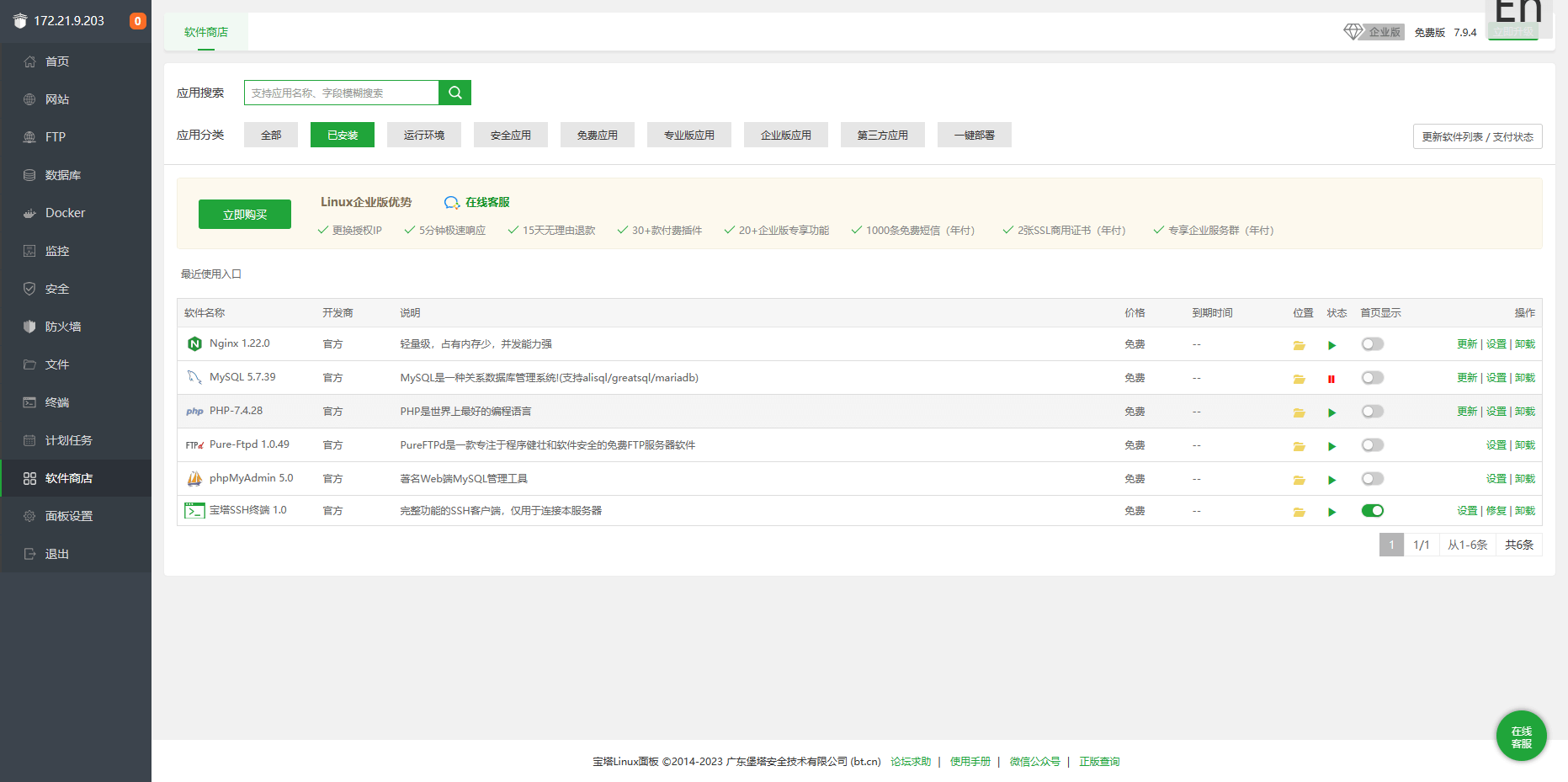The height and width of the screenshot is (782, 1568).
Task: Click MySQL's red paused status icon
Action: 1331,378
